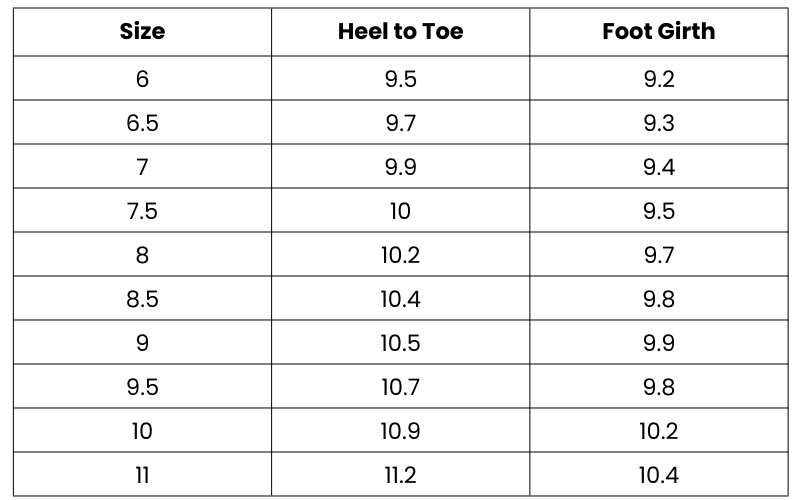Click Foot Girth value 9.4
The width and height of the screenshot is (800, 500).
click(659, 167)
